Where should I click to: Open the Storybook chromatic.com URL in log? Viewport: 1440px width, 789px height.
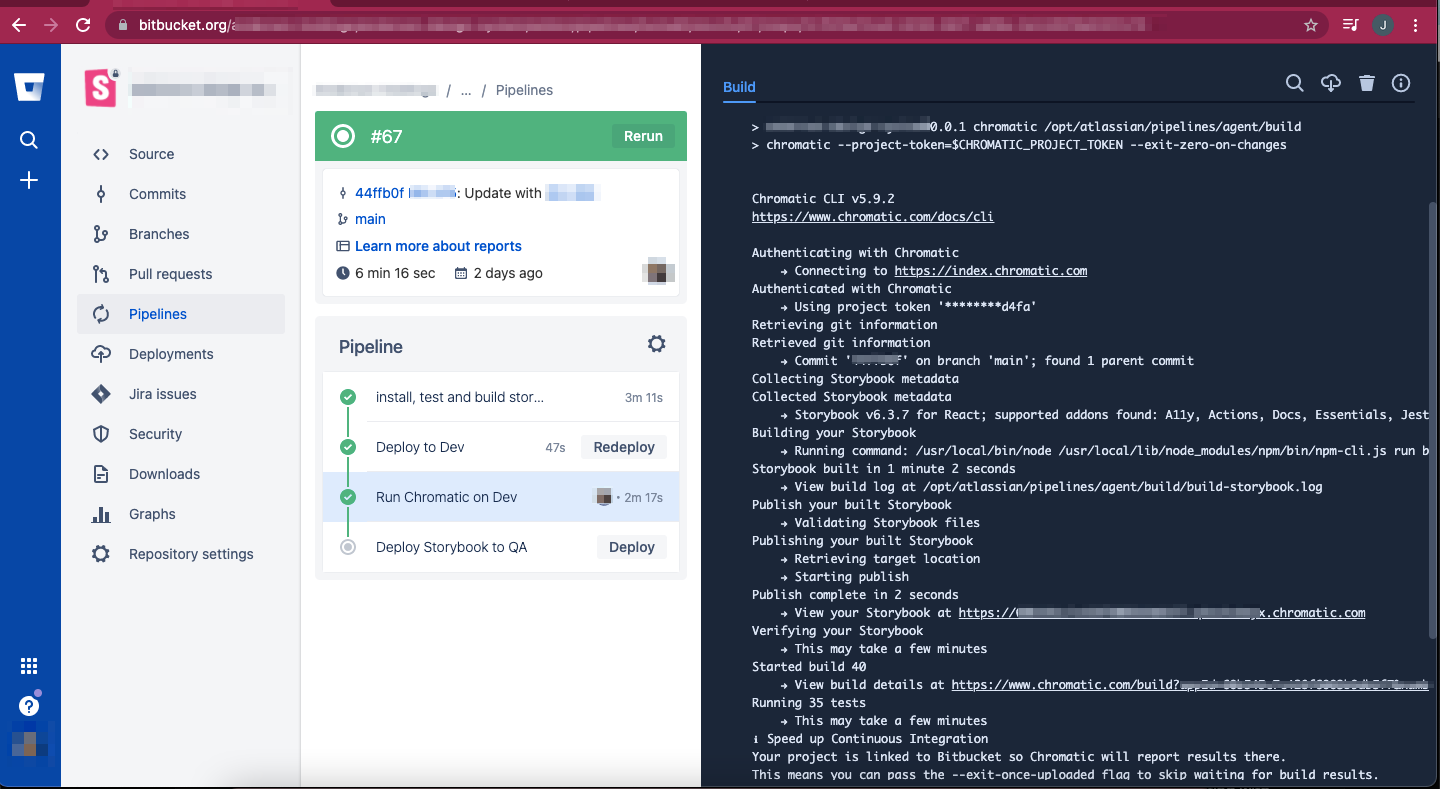(1162, 613)
